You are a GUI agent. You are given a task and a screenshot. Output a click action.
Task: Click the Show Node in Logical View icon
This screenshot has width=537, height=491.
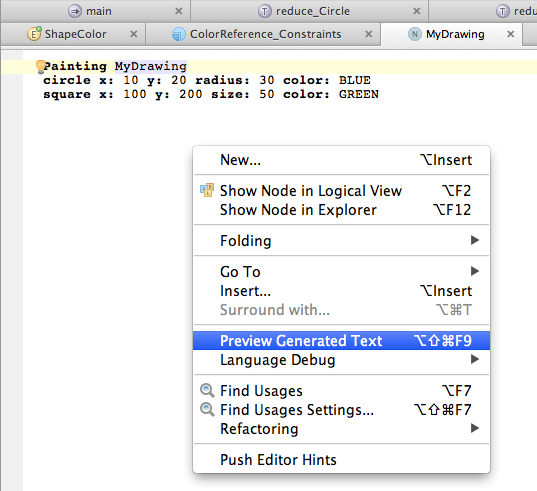(x=207, y=190)
